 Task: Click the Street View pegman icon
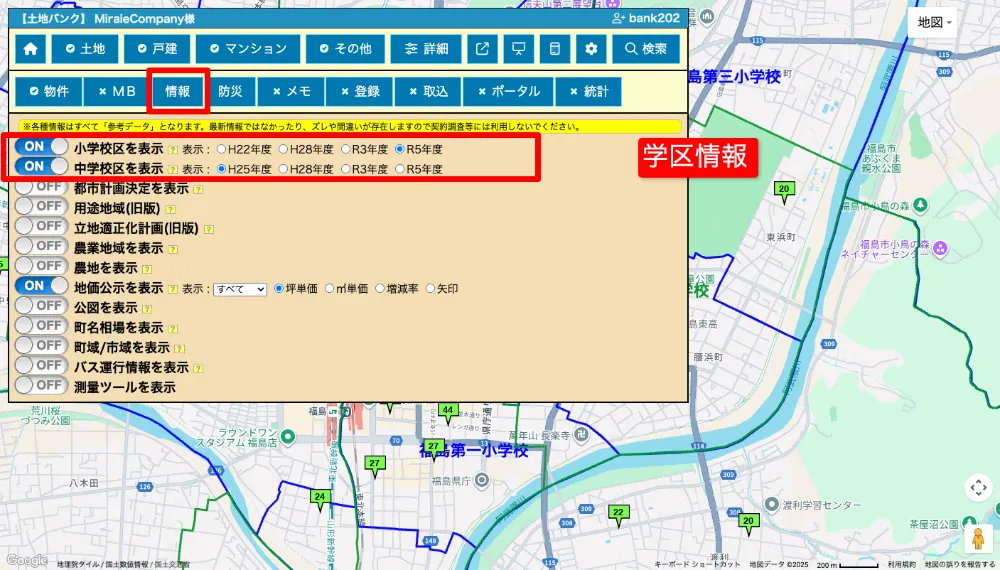[x=978, y=539]
